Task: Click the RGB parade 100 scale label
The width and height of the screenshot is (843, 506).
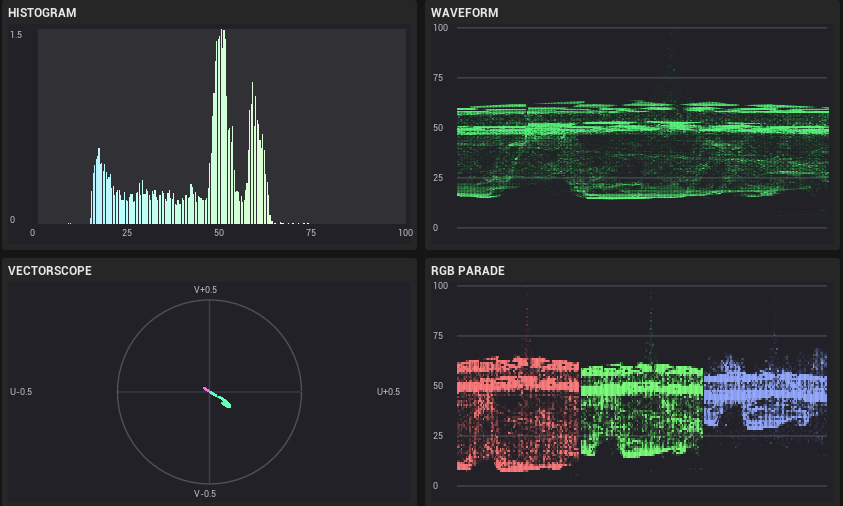Action: point(440,286)
